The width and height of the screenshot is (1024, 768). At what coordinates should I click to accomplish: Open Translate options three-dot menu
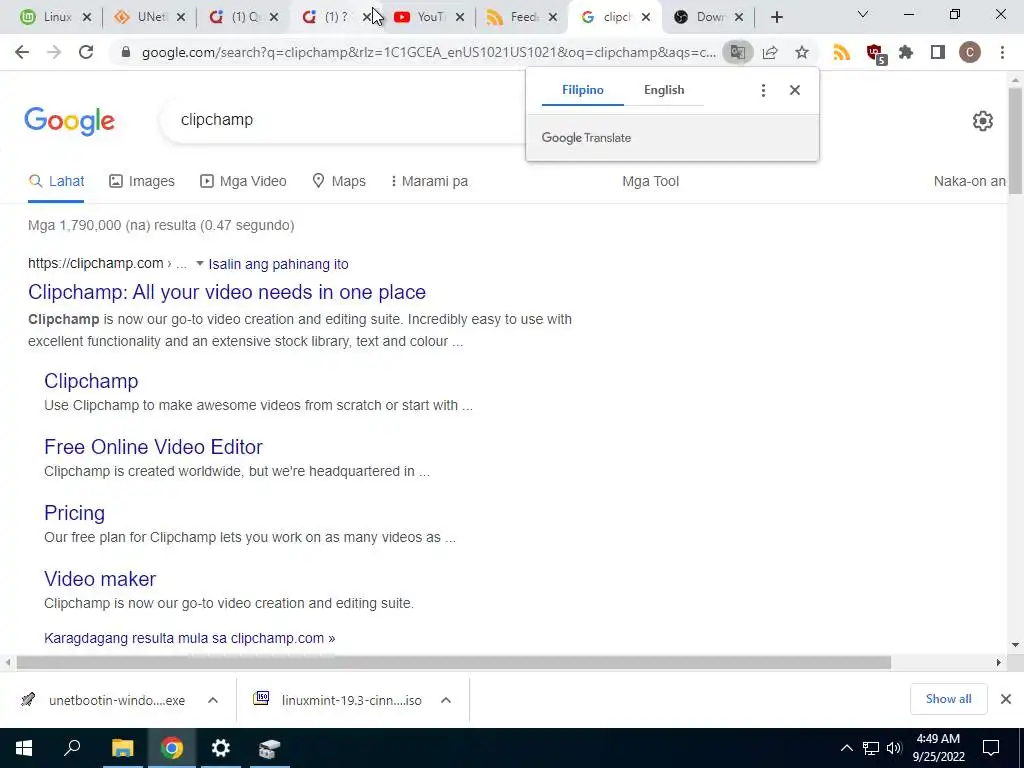click(x=763, y=90)
